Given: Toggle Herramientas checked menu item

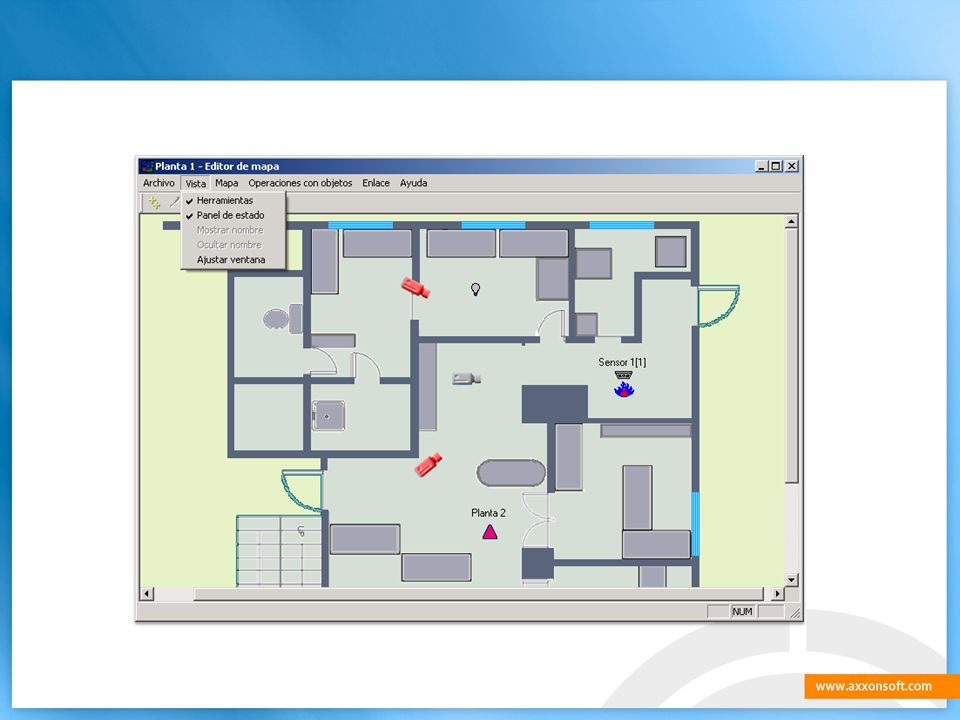Looking at the screenshot, I should coord(233,200).
